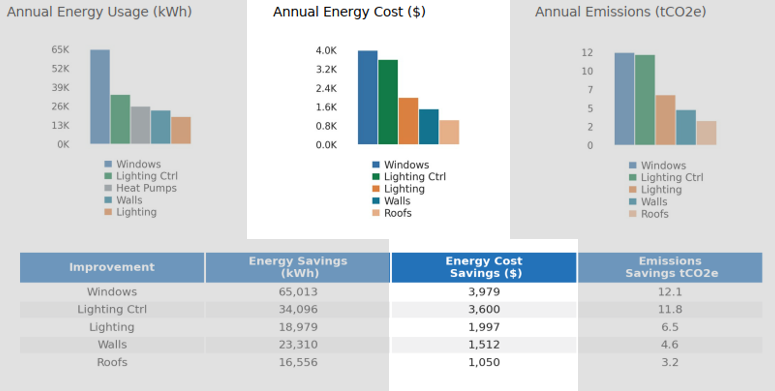The height and width of the screenshot is (391, 775).
Task: Click the 3.2 emissions savings cell
Action: coord(670,362)
